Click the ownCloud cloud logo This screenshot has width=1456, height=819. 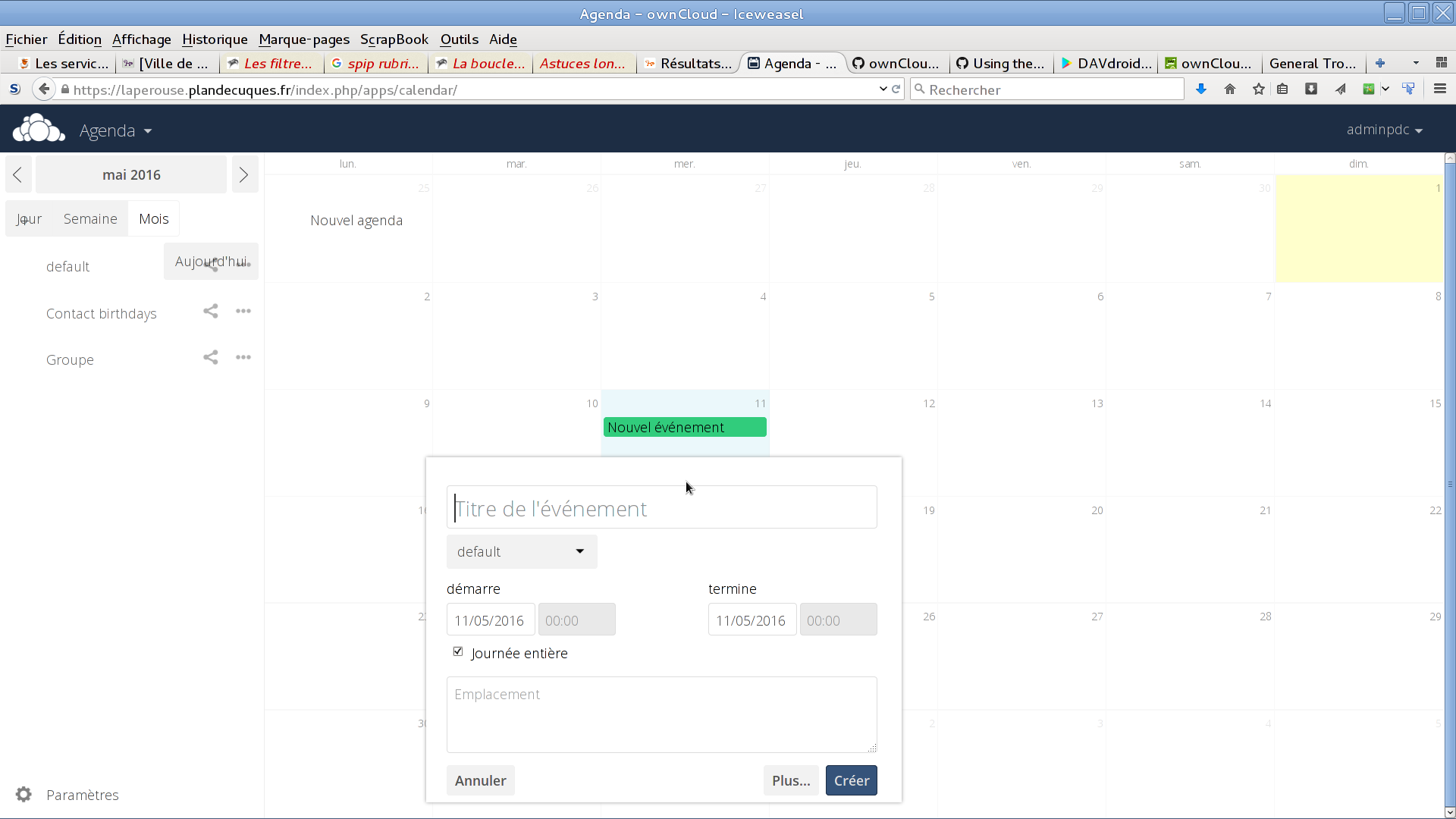38,129
